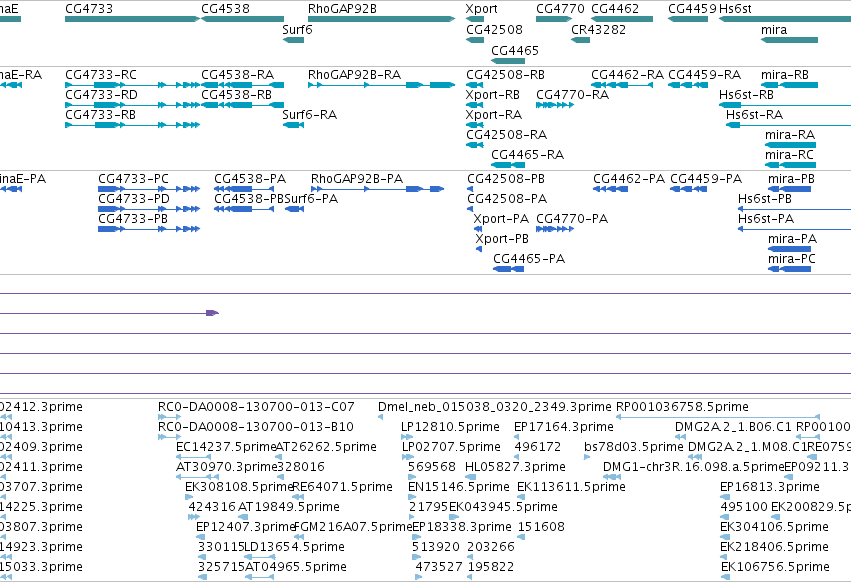This screenshot has height=582, width=851.
Task: Click the purple arrowhead feature glyph
Action: [212, 313]
